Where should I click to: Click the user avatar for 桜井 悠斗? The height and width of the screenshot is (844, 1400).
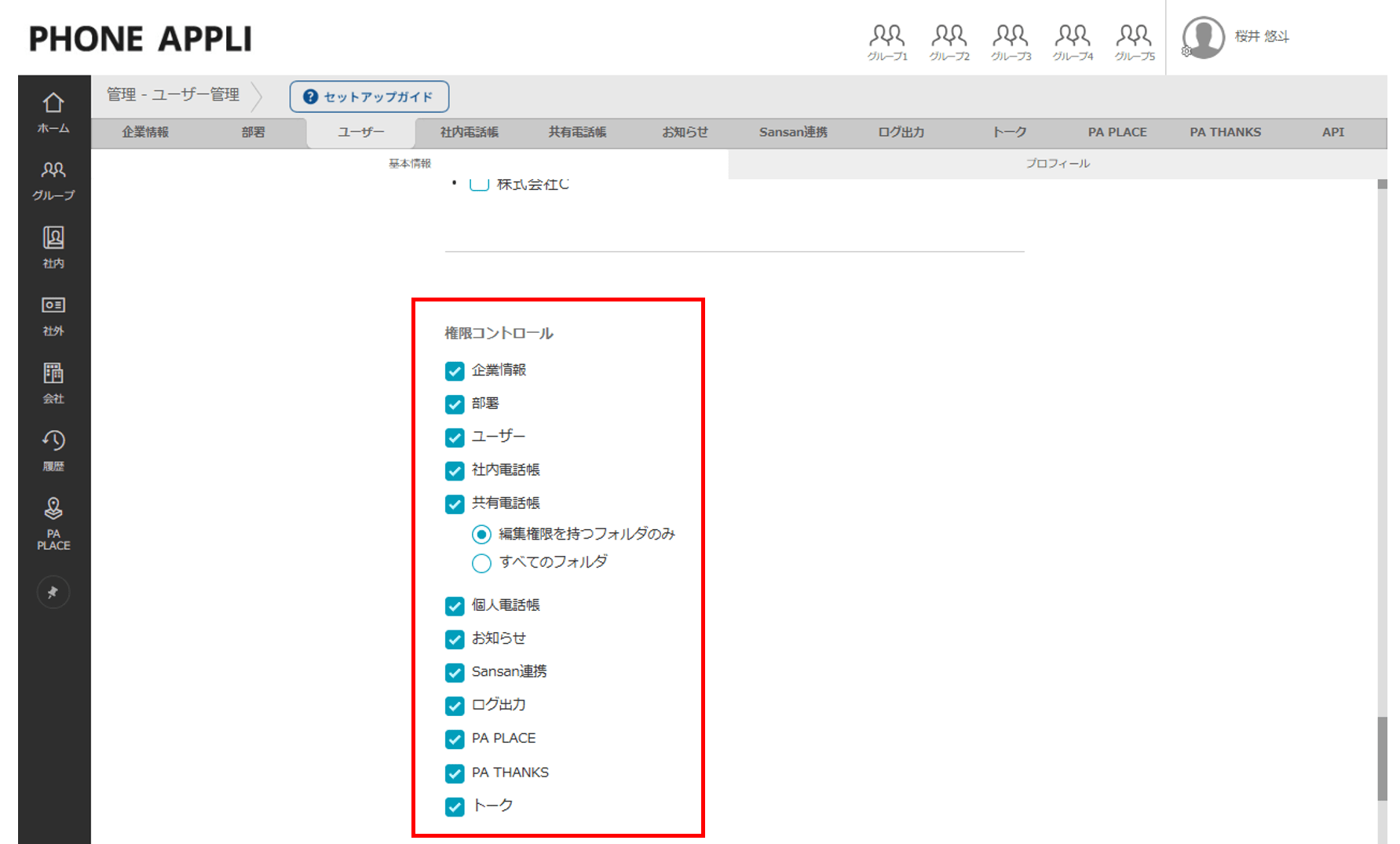(x=1204, y=37)
